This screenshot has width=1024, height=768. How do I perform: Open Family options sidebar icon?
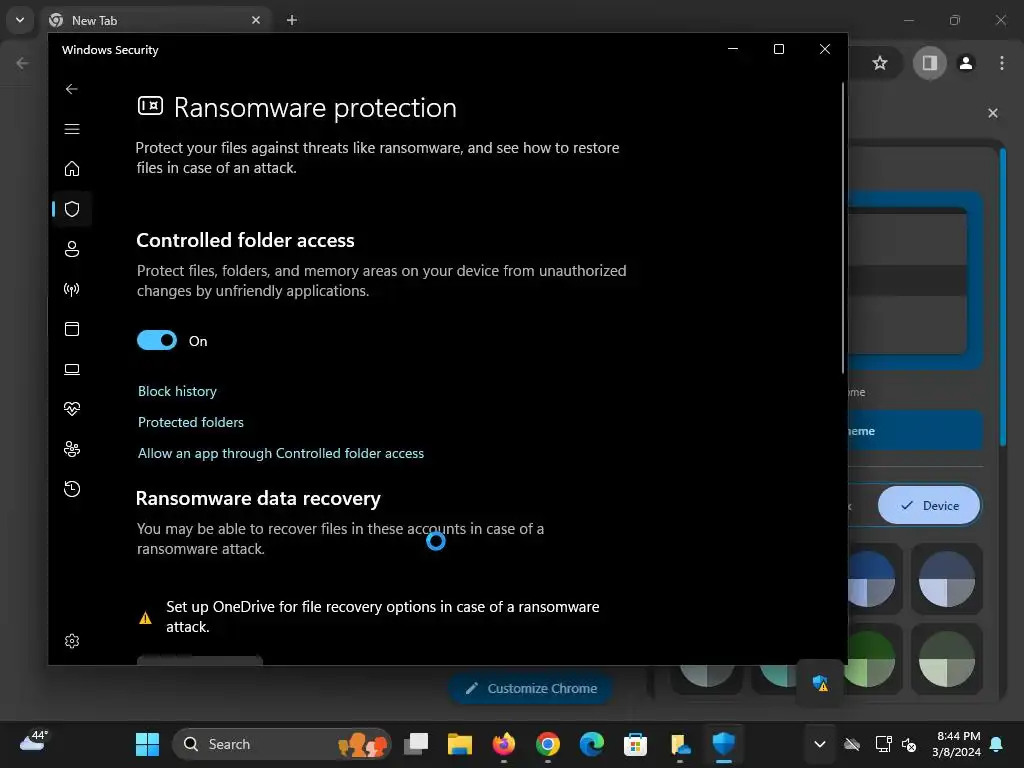72,449
